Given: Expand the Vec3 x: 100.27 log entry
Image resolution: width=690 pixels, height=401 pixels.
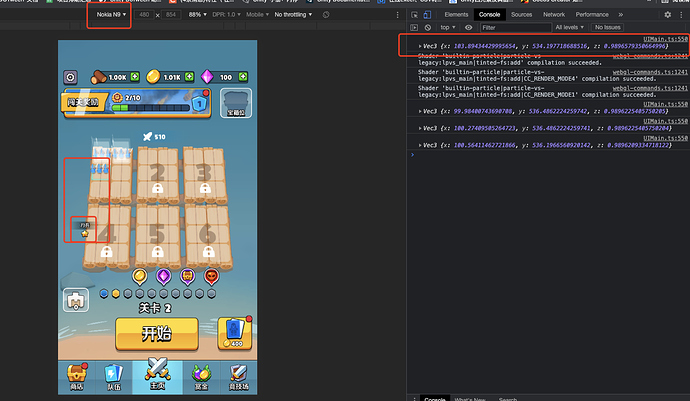Looking at the screenshot, I should [420, 129].
